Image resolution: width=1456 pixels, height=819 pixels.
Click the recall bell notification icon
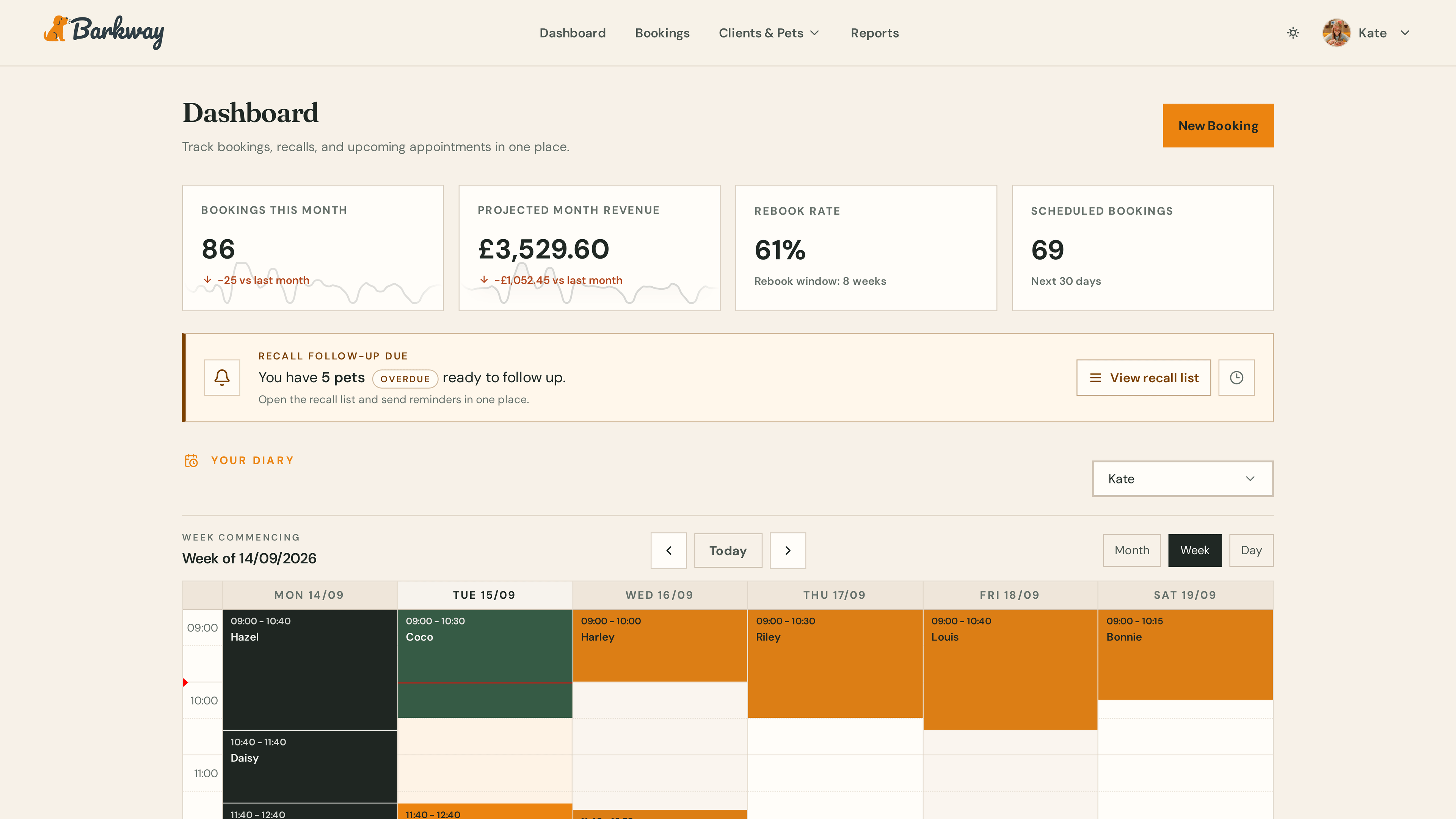[221, 378]
